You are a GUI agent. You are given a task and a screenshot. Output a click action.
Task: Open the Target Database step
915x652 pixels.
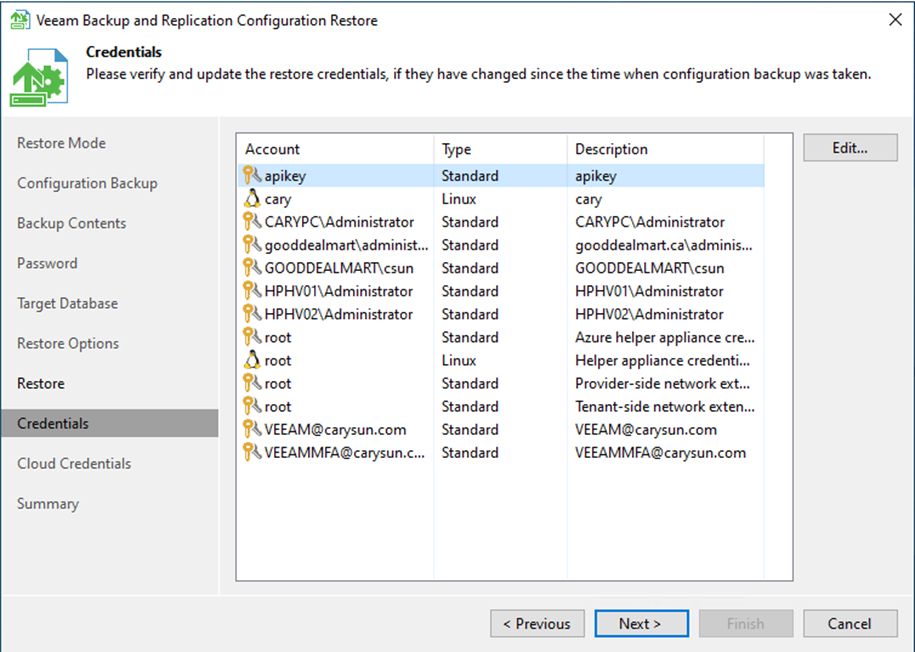(x=68, y=304)
